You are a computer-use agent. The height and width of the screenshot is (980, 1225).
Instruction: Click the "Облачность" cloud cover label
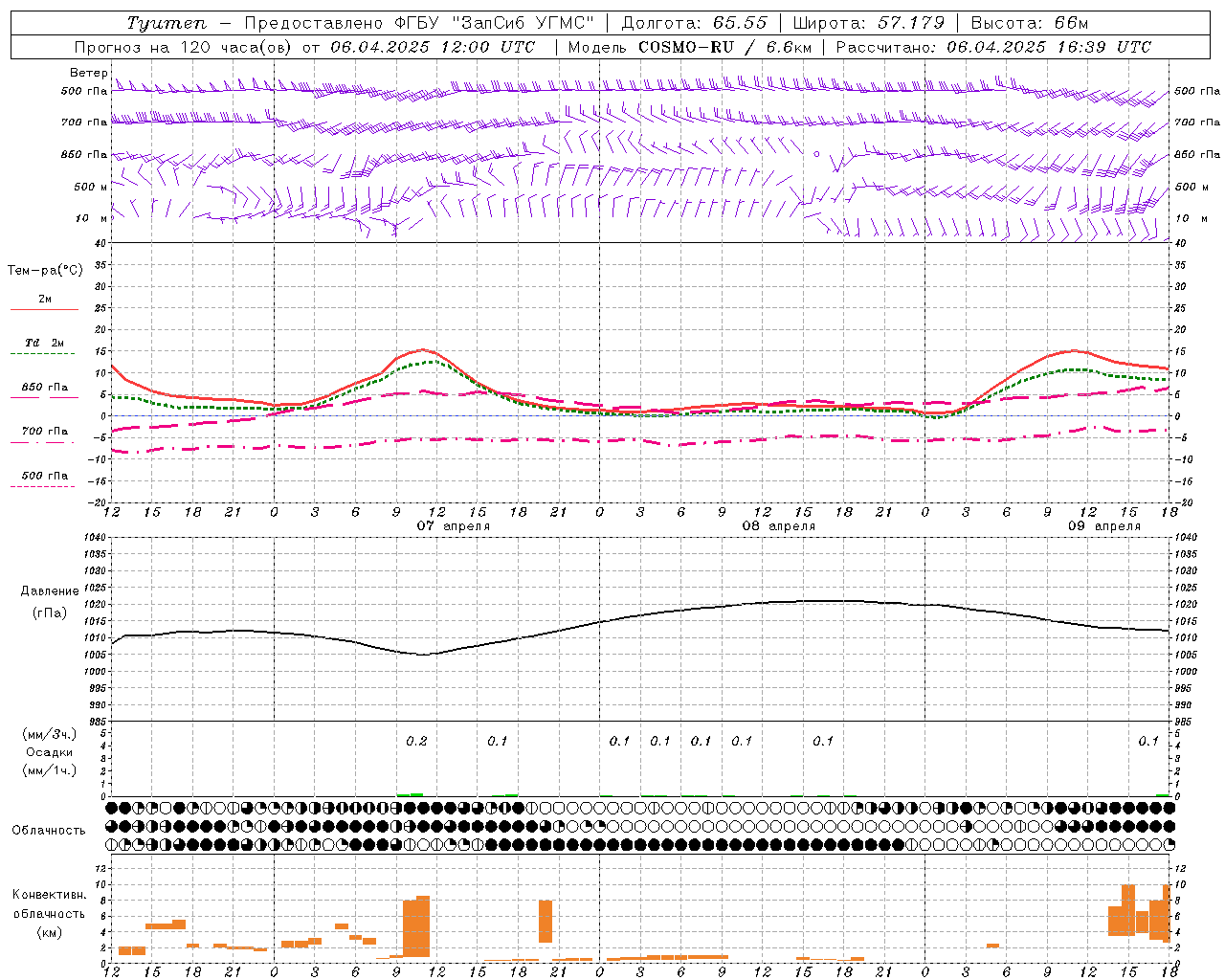(x=49, y=831)
